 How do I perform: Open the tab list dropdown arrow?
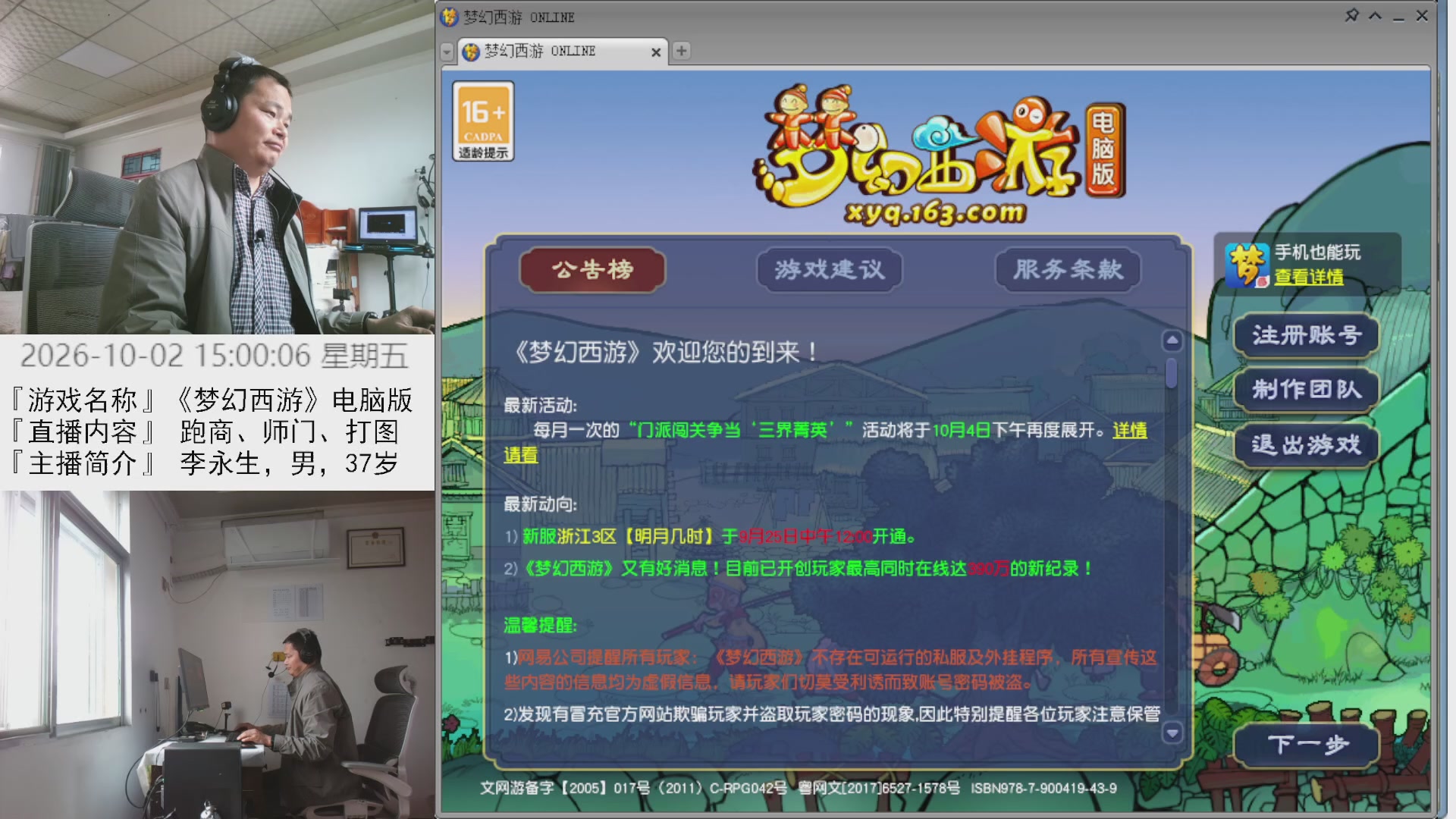tap(447, 52)
